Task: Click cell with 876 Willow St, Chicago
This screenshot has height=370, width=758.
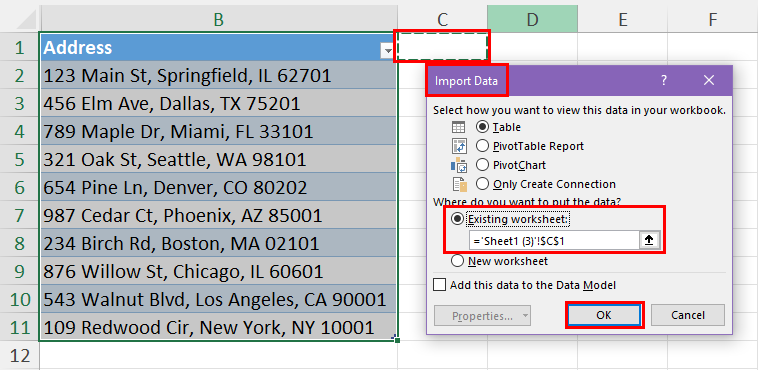Action: (x=219, y=272)
